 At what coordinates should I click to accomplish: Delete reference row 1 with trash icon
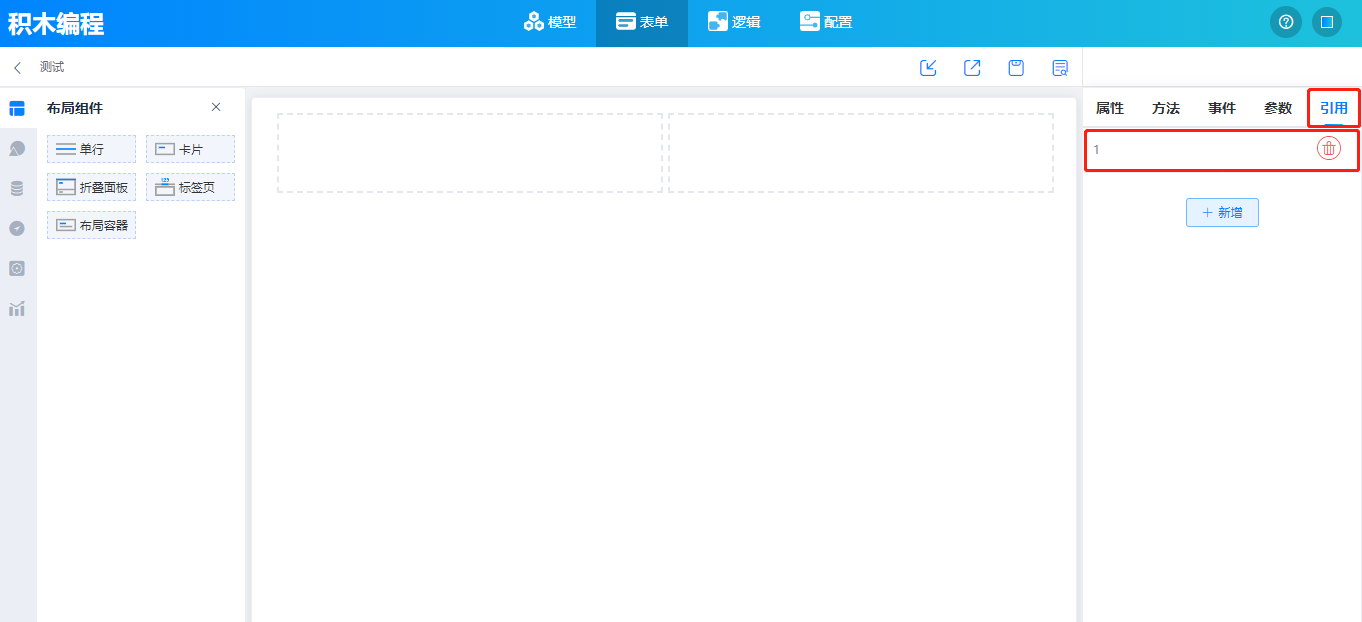pyautogui.click(x=1328, y=149)
